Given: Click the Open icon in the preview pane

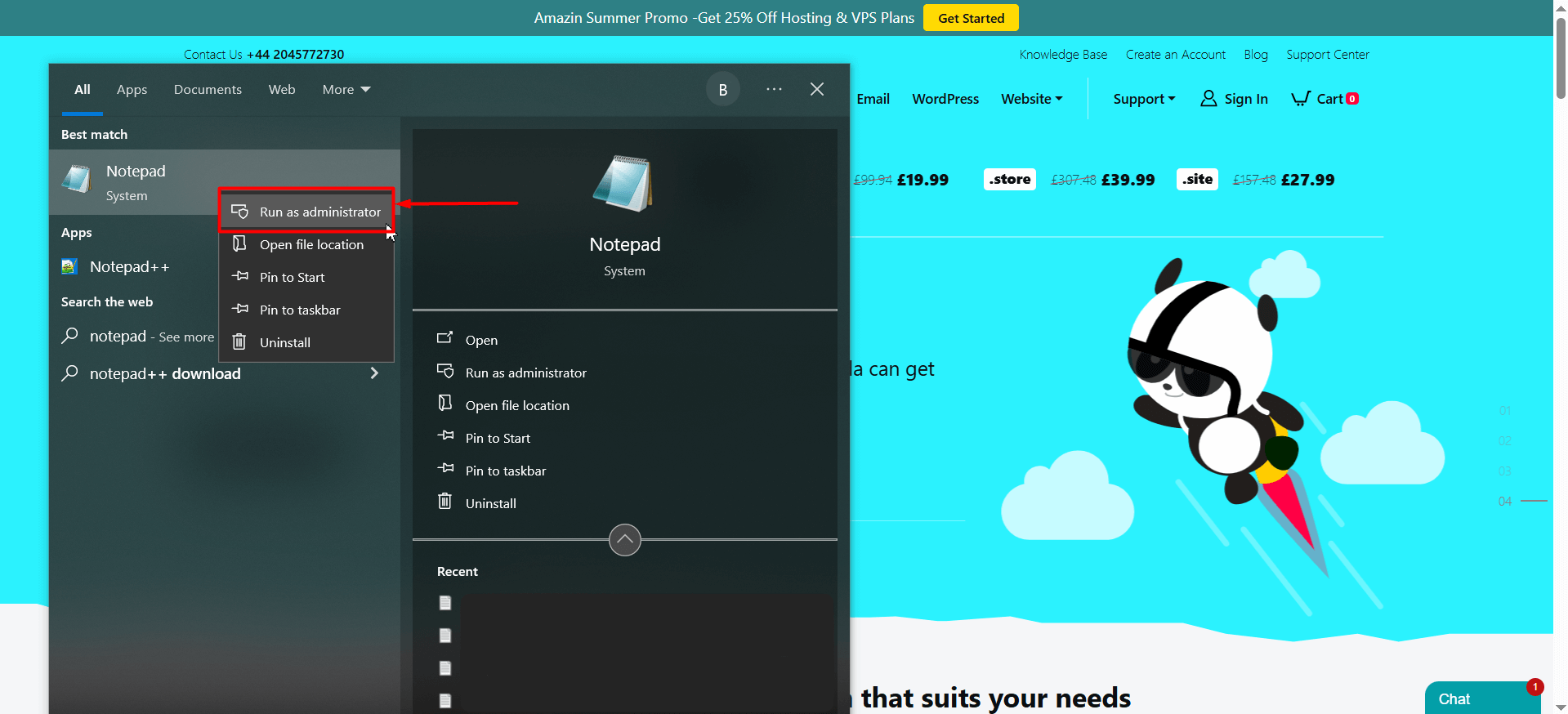Looking at the screenshot, I should 444,337.
